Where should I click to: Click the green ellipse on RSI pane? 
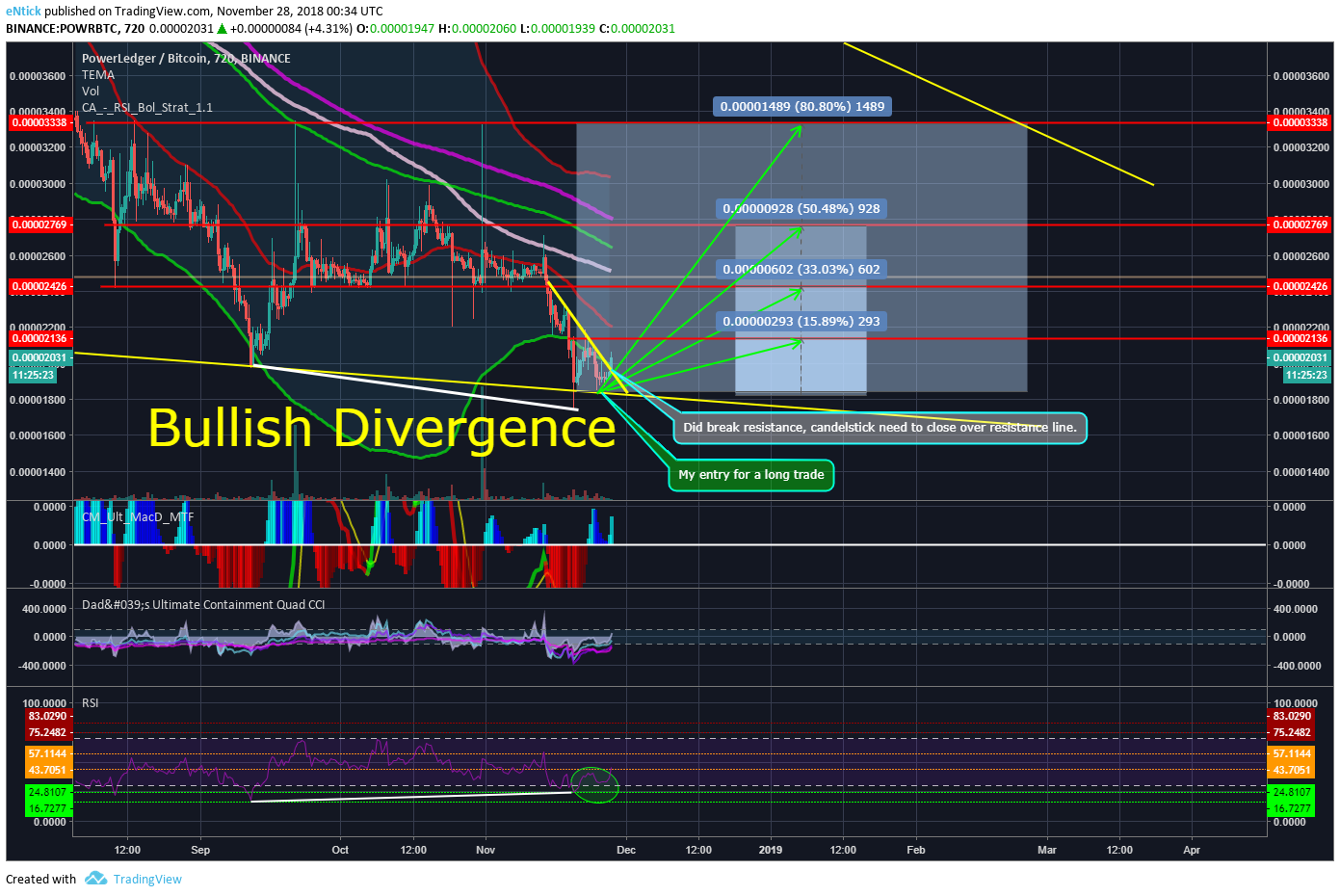point(594,785)
